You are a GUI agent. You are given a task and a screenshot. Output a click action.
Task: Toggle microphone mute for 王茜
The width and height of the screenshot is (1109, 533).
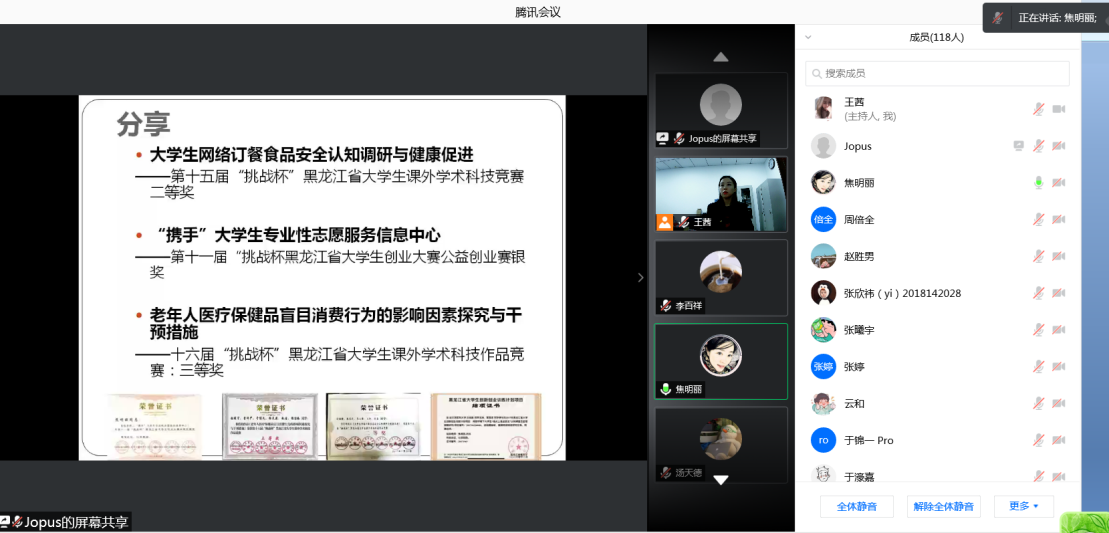tap(1038, 109)
